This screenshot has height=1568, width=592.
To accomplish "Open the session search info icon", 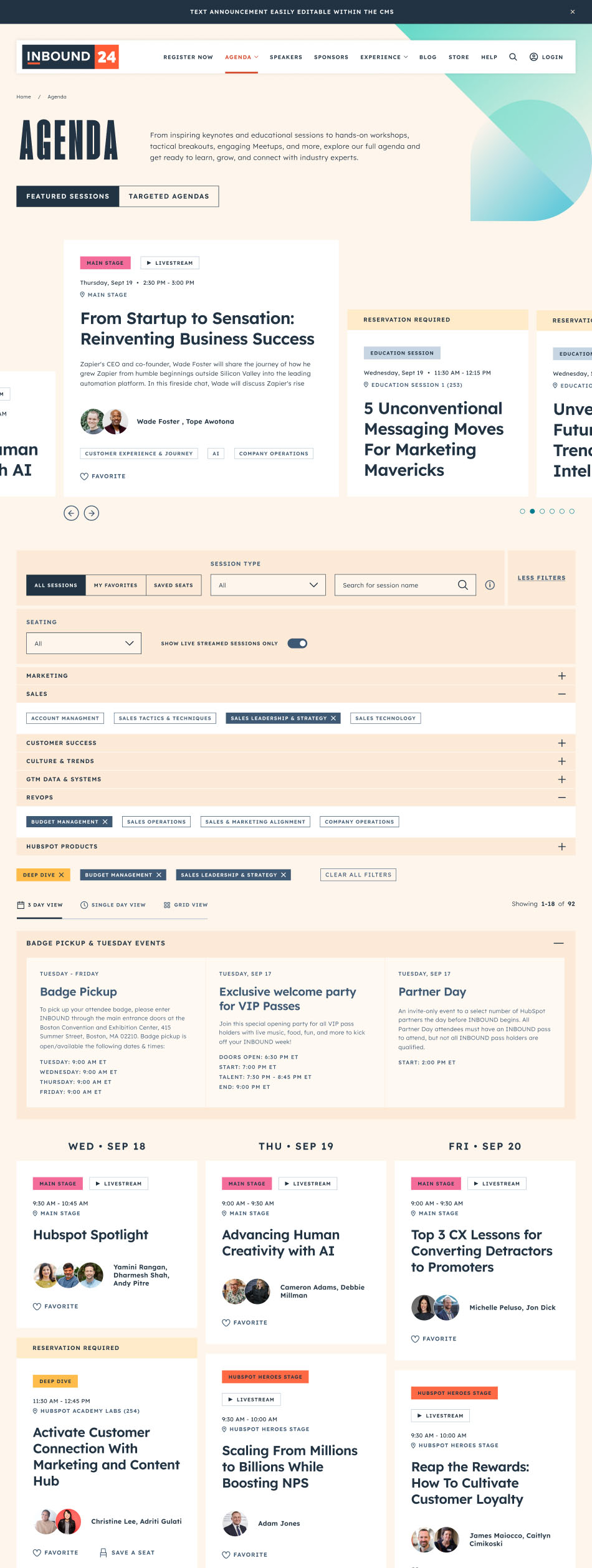I will [490, 585].
